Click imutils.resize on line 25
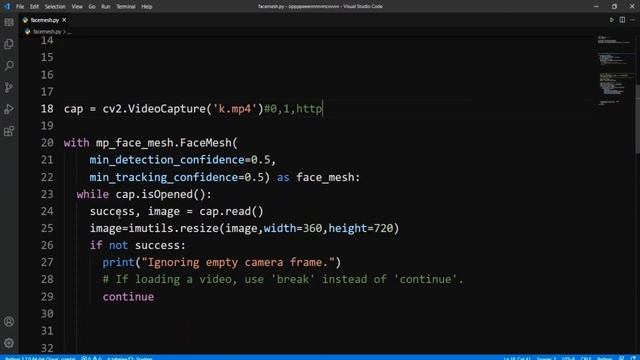Image resolution: width=640 pixels, height=360 pixels. coord(173,228)
